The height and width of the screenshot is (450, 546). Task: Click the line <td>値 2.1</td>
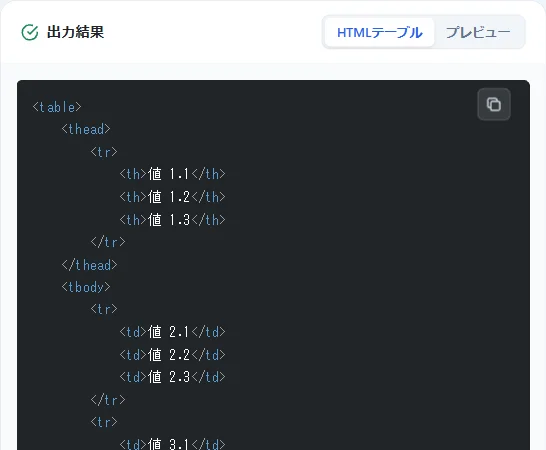pyautogui.click(x=172, y=332)
